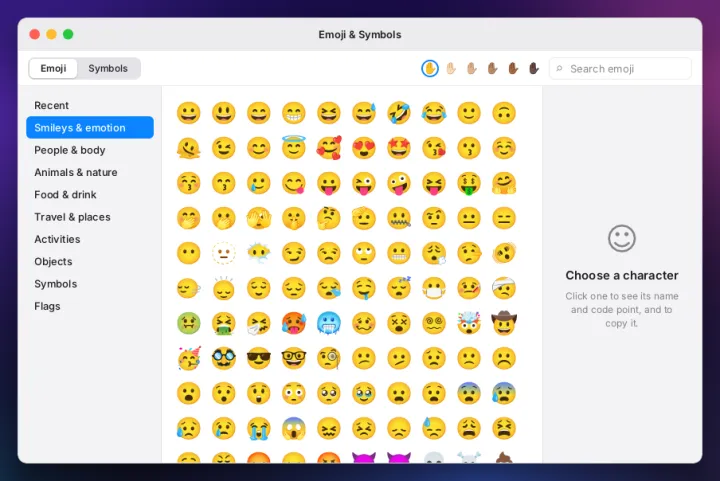720x481 pixels.
Task: Pick the melting face emoji
Action: [x=188, y=148]
